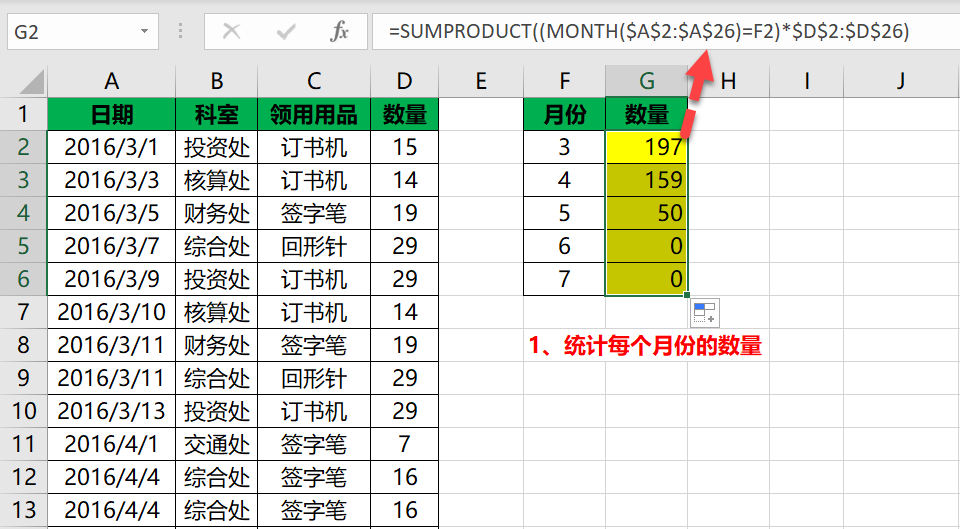
Task: Click the Enter checkmark formula bar icon
Action: 285,31
